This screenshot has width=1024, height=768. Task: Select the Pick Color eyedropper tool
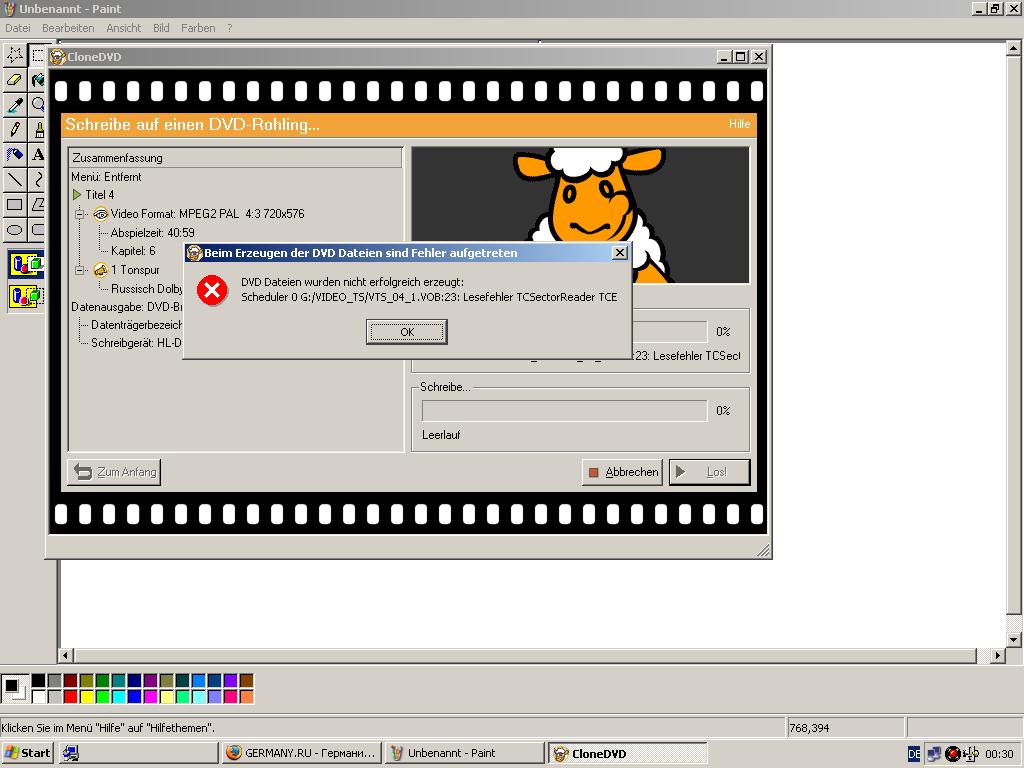14,104
